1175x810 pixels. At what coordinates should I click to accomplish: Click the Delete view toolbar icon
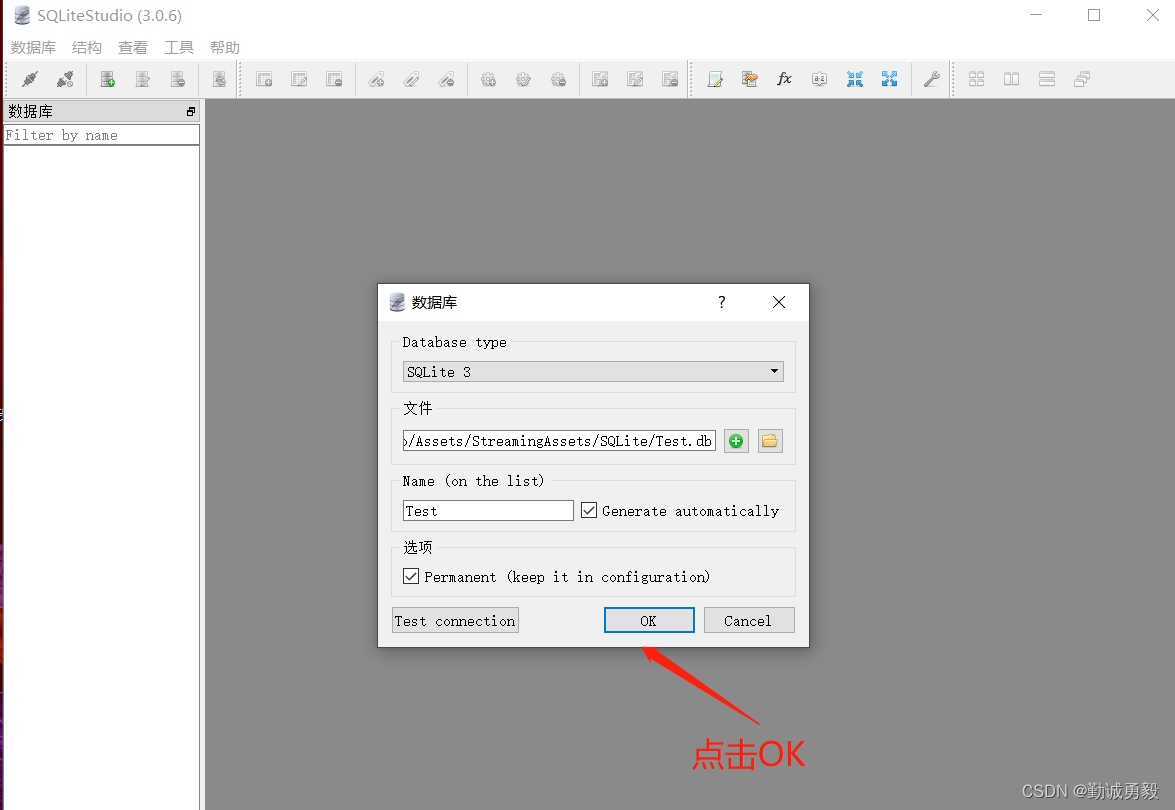(x=670, y=79)
